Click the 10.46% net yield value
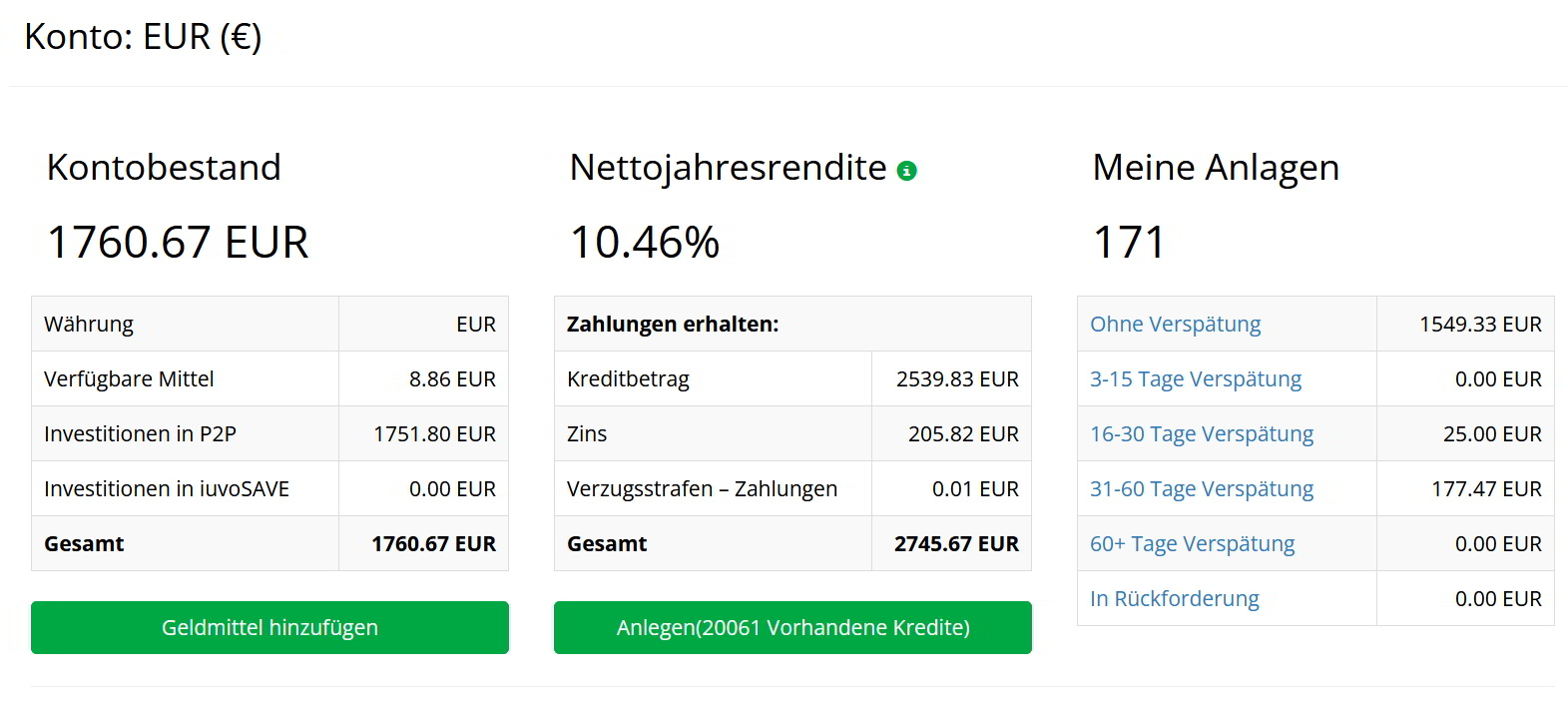This screenshot has height=711, width=1568. [645, 242]
